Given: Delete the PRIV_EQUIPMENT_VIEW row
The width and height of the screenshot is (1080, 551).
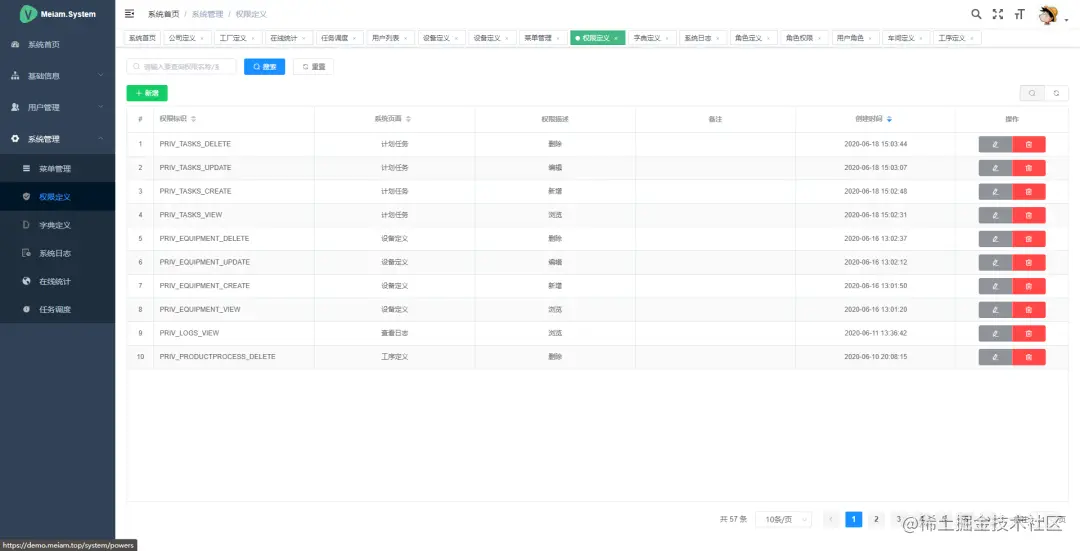Looking at the screenshot, I should [1029, 310].
